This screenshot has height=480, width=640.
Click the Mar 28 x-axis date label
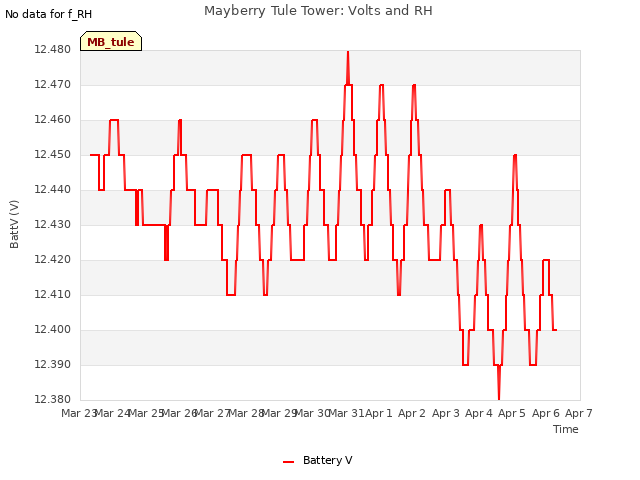[x=246, y=413]
